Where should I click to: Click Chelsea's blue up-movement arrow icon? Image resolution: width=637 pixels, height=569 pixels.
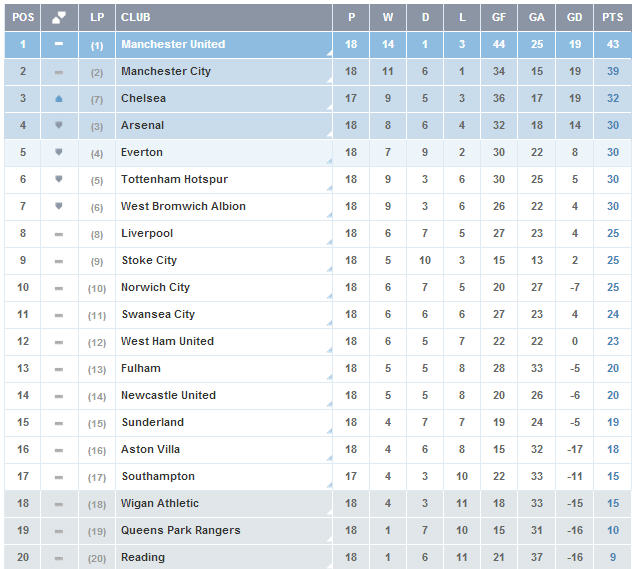(59, 99)
